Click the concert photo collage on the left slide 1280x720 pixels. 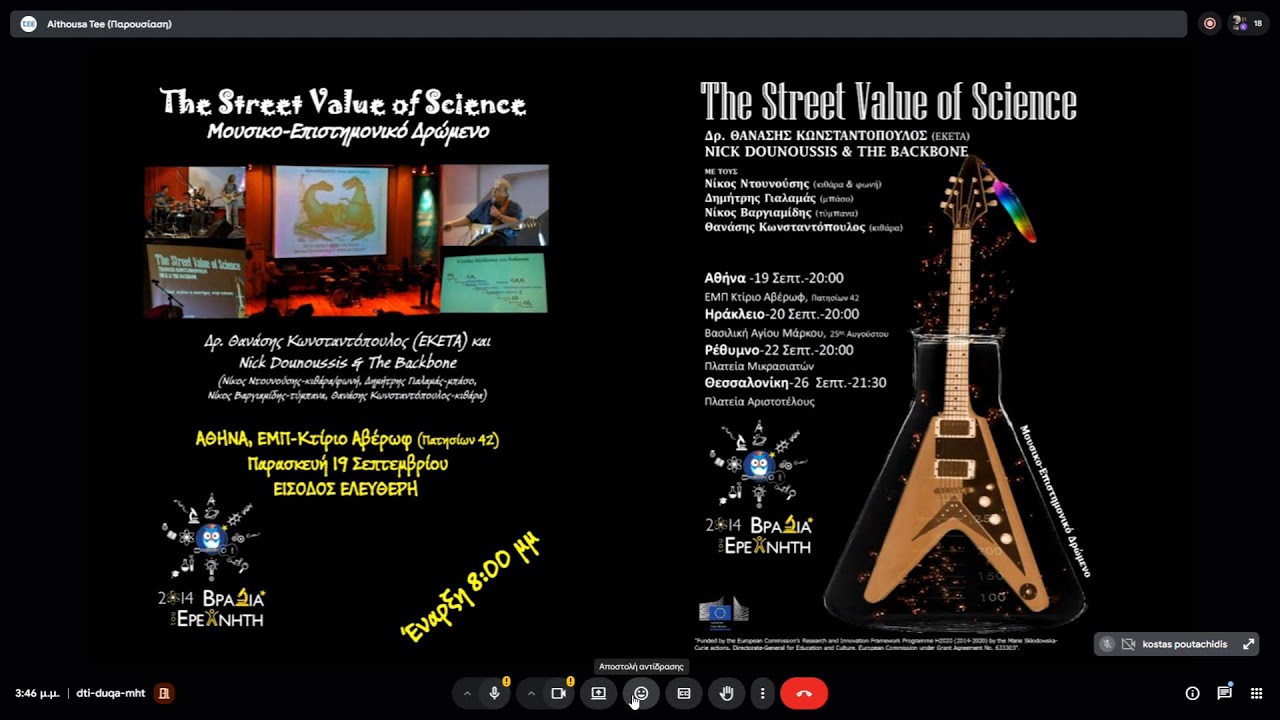tap(346, 241)
